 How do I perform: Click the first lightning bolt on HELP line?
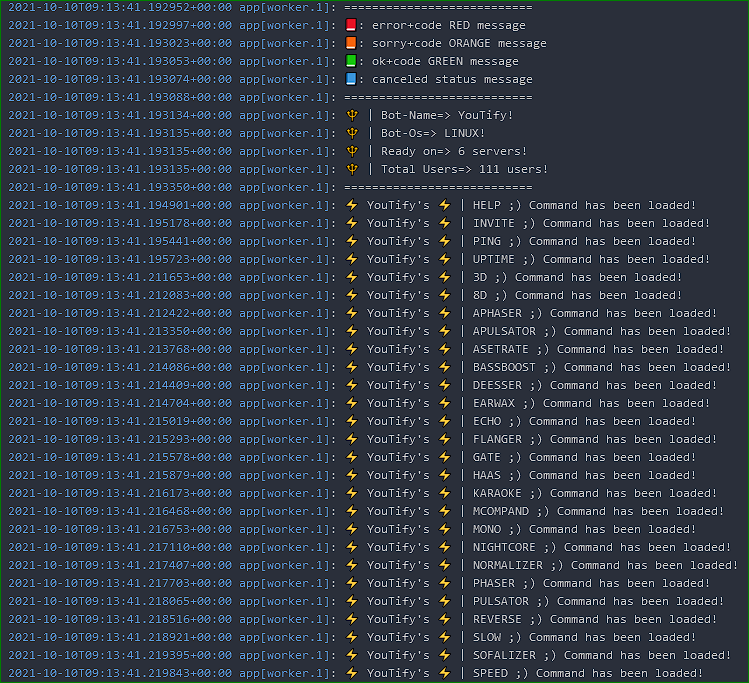click(x=352, y=205)
